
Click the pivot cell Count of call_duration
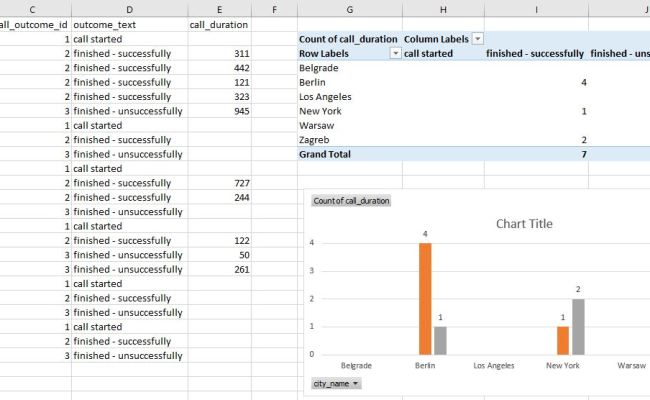(x=348, y=39)
